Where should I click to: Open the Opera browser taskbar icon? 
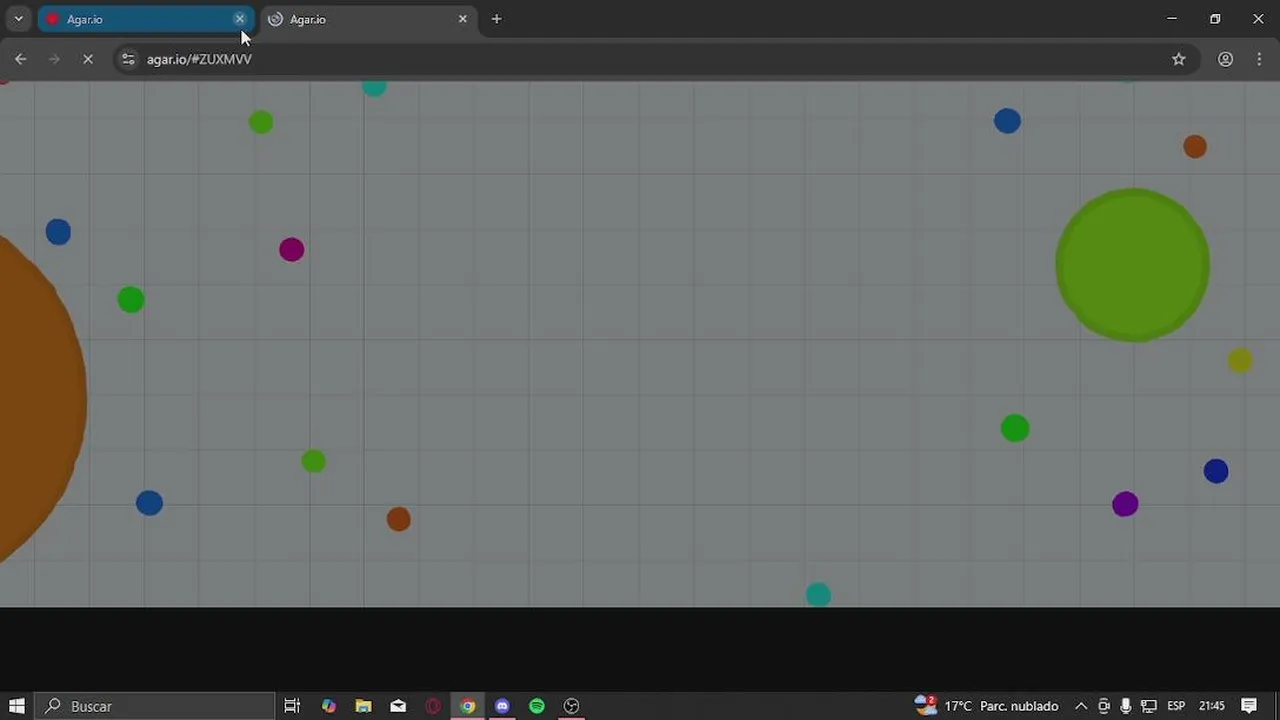[433, 706]
